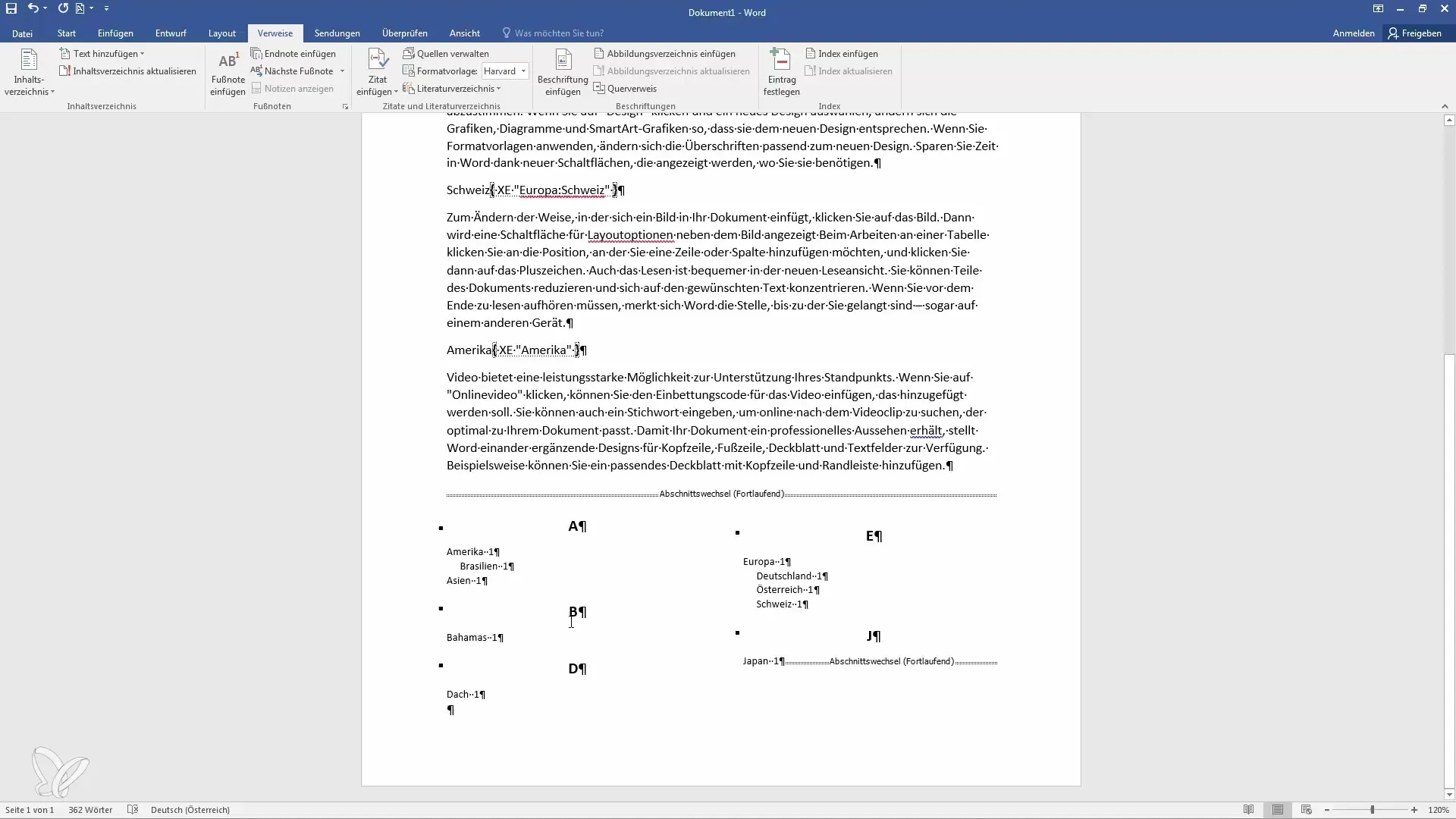The width and height of the screenshot is (1456, 819).
Task: Switch to read mode view icon
Action: pyautogui.click(x=1248, y=810)
